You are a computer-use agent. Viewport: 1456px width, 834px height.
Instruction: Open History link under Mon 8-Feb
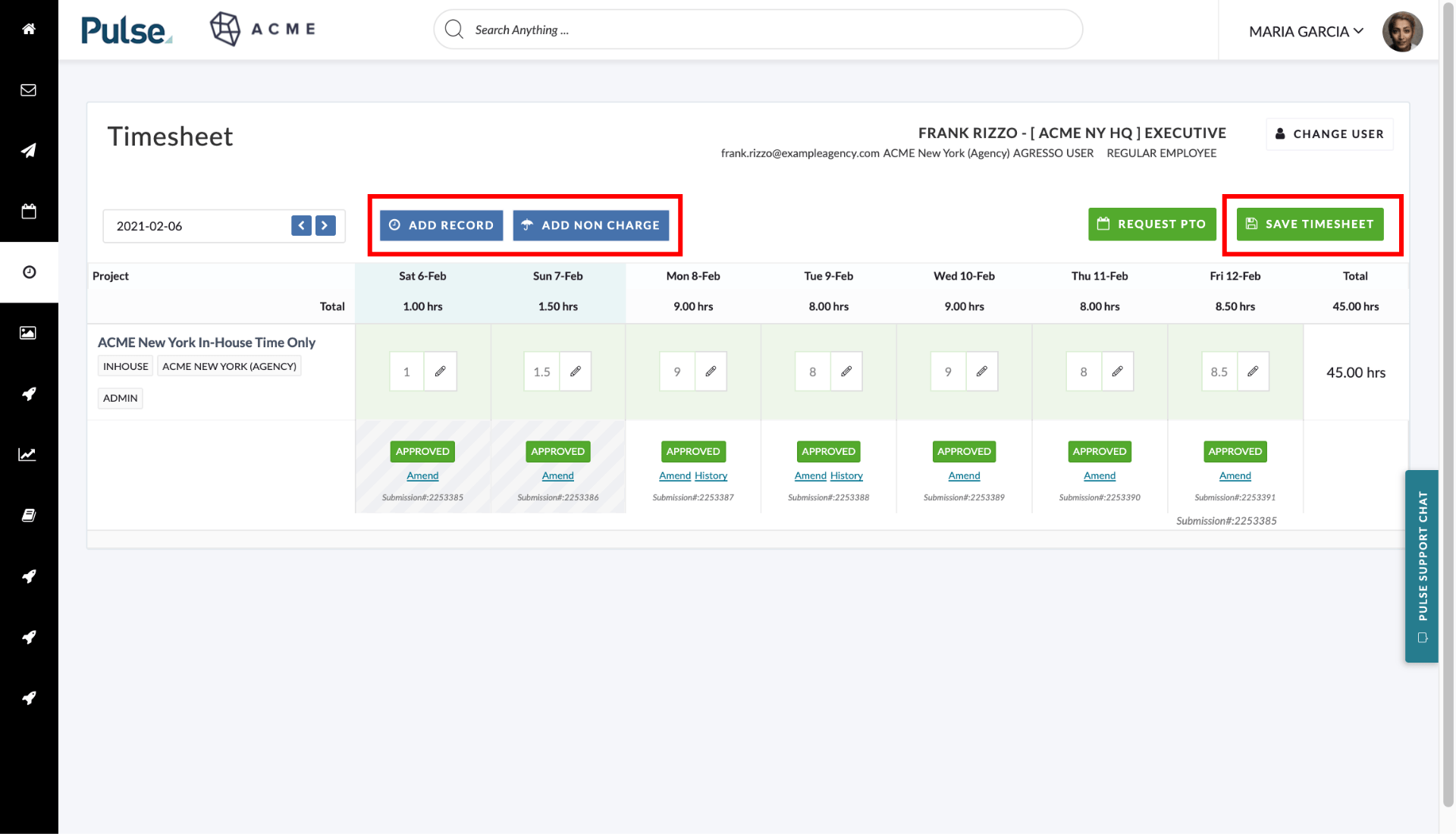711,475
